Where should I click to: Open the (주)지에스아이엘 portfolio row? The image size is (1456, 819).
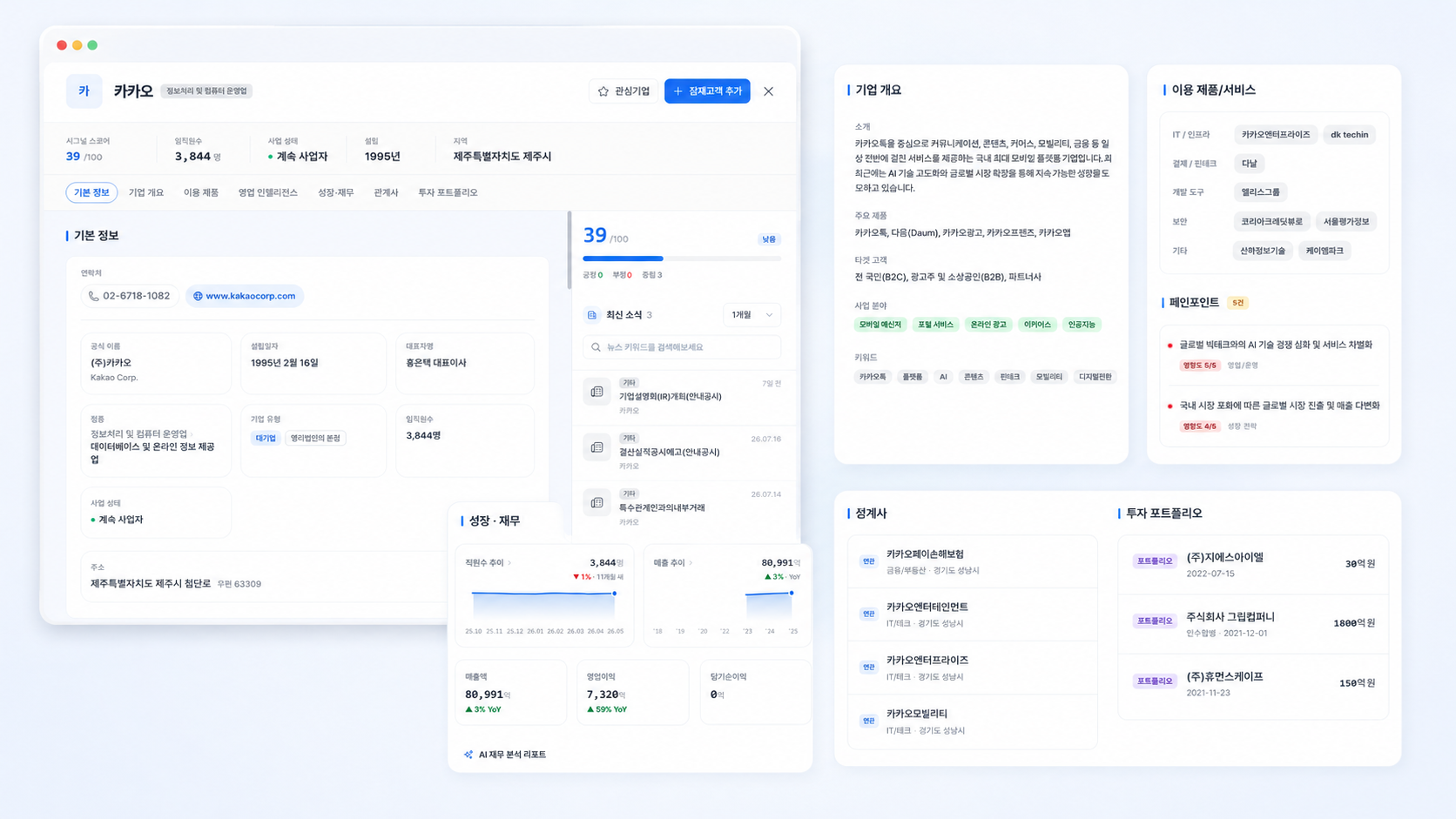1253,564
